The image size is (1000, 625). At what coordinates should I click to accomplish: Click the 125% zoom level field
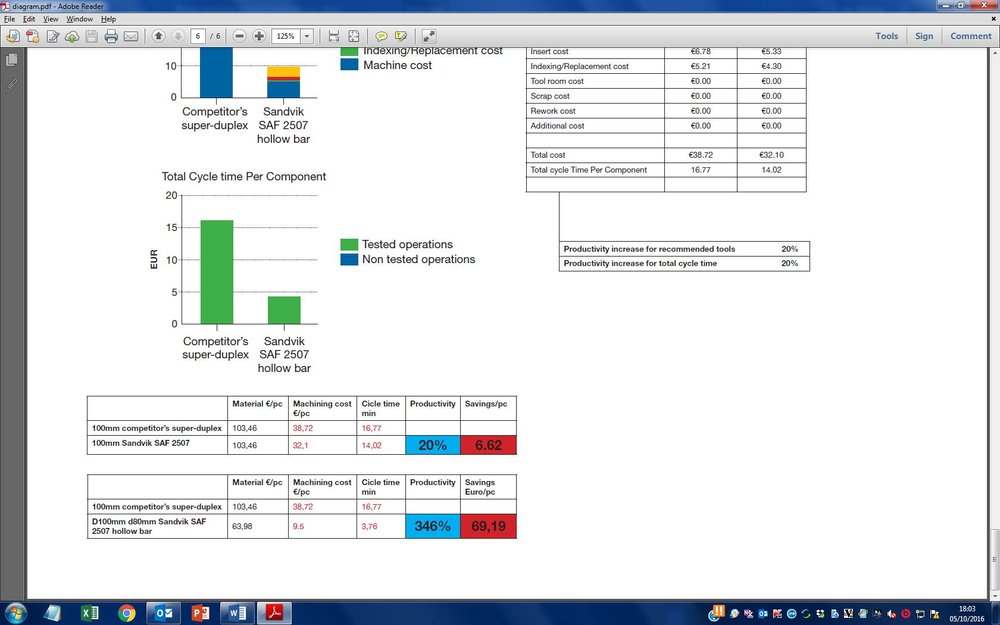pyautogui.click(x=286, y=36)
